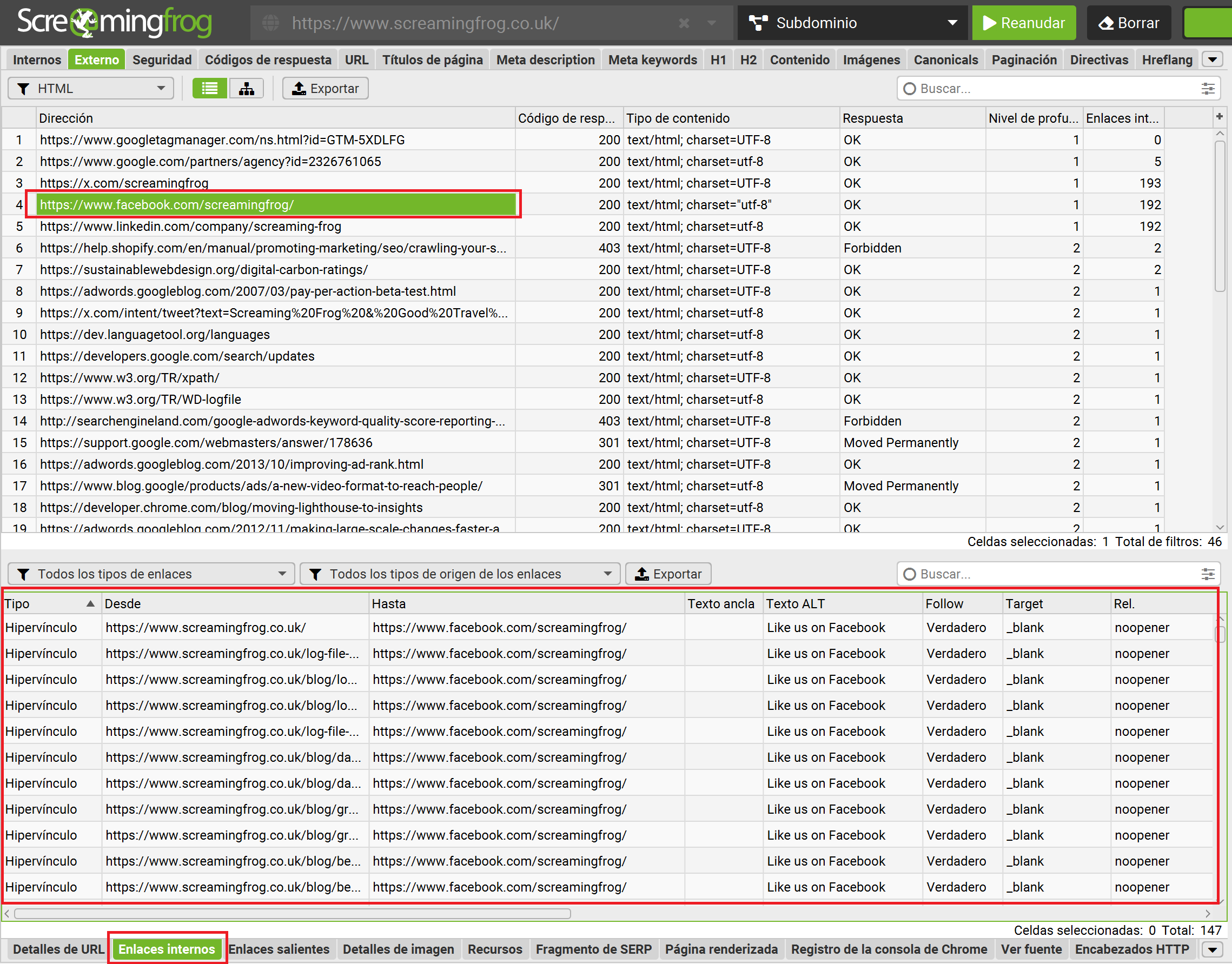Image resolution: width=1232 pixels, height=964 pixels.
Task: Show more bottom tabs via overflow arrow
Action: tap(1212, 949)
